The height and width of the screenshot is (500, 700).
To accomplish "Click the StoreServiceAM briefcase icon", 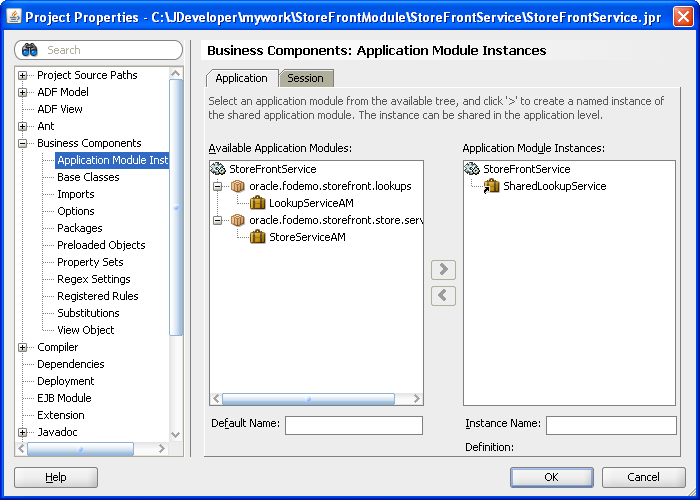I will point(258,237).
